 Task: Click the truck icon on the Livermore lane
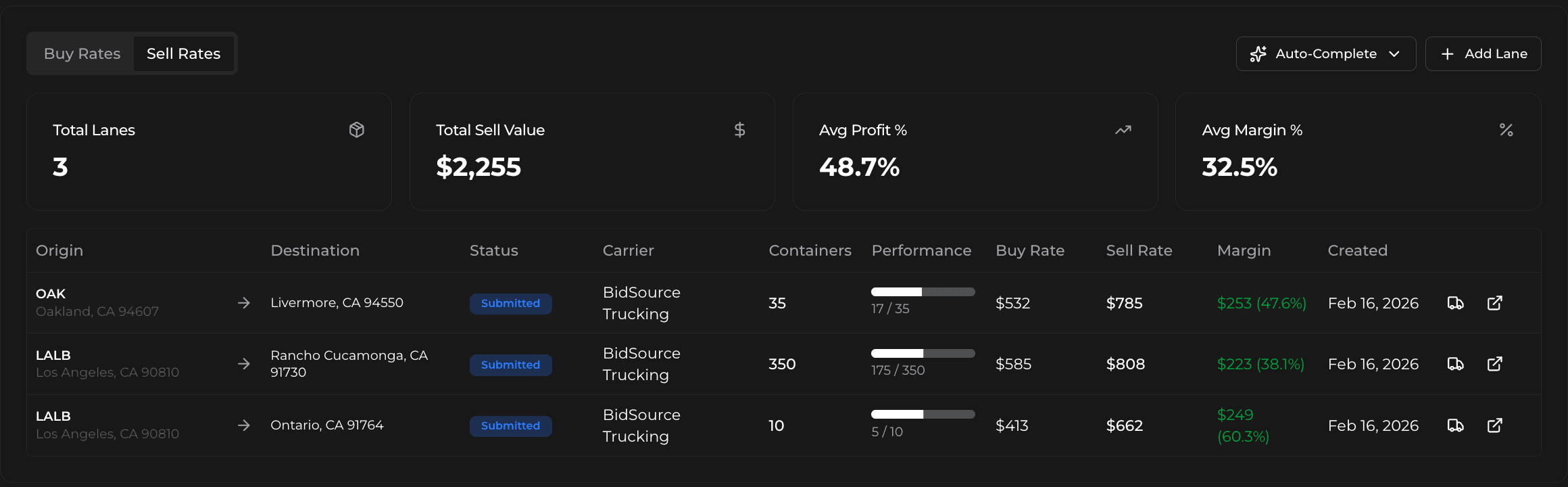click(1456, 303)
